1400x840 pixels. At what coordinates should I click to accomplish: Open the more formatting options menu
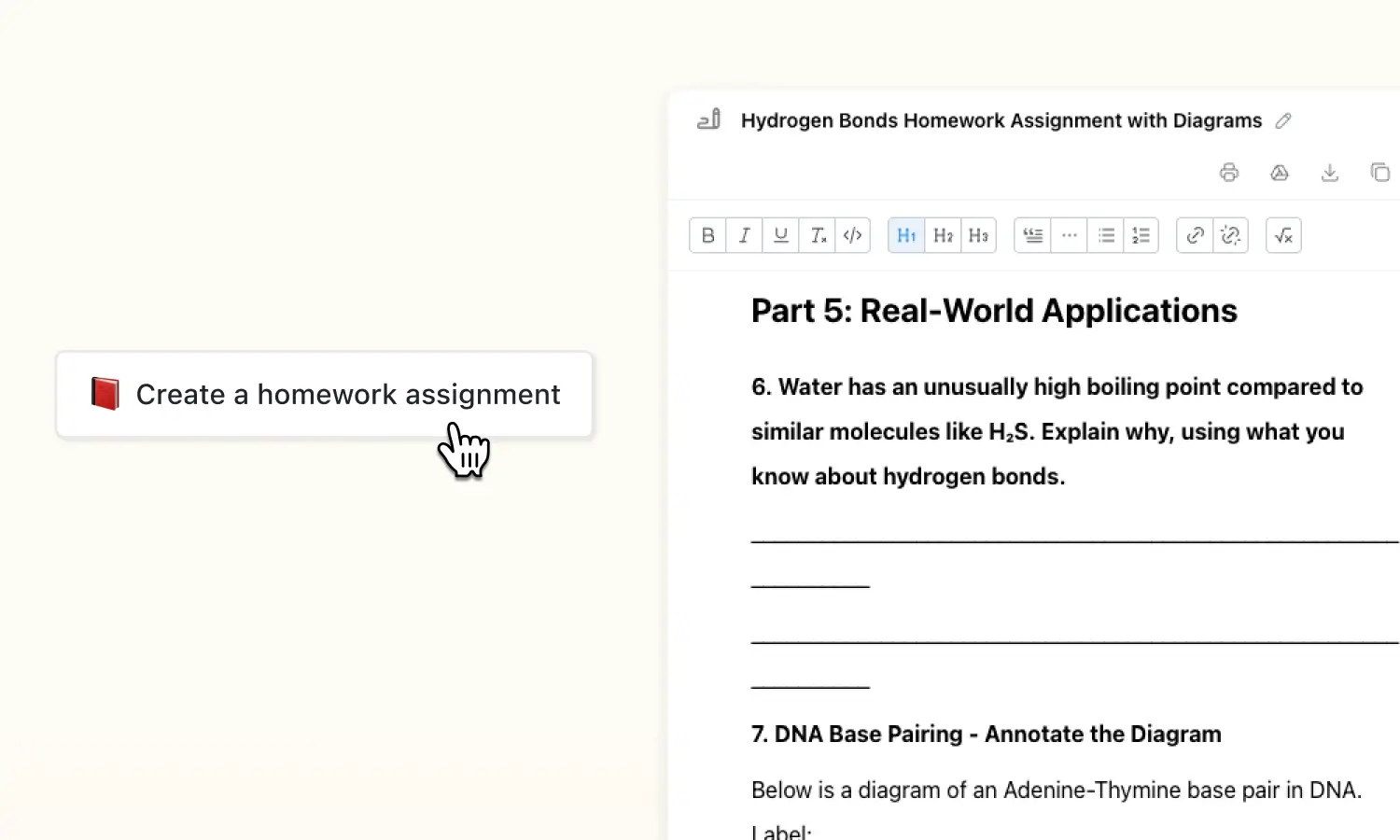point(1070,235)
